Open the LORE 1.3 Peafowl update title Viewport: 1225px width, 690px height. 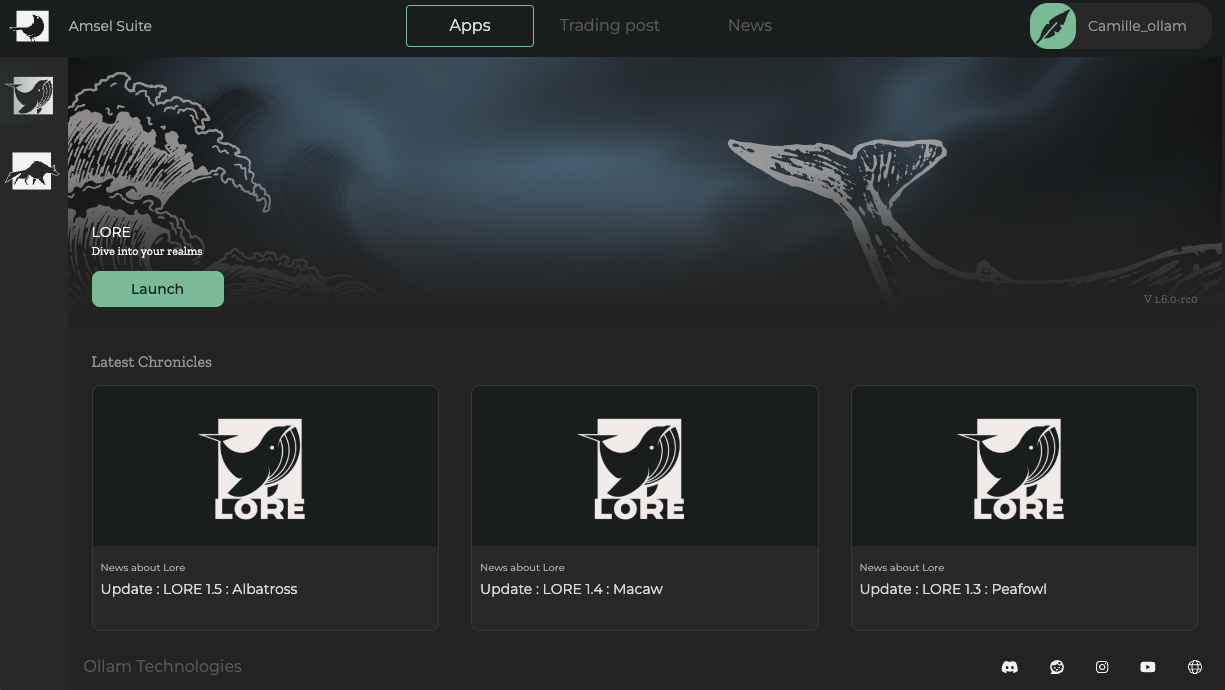click(x=953, y=589)
